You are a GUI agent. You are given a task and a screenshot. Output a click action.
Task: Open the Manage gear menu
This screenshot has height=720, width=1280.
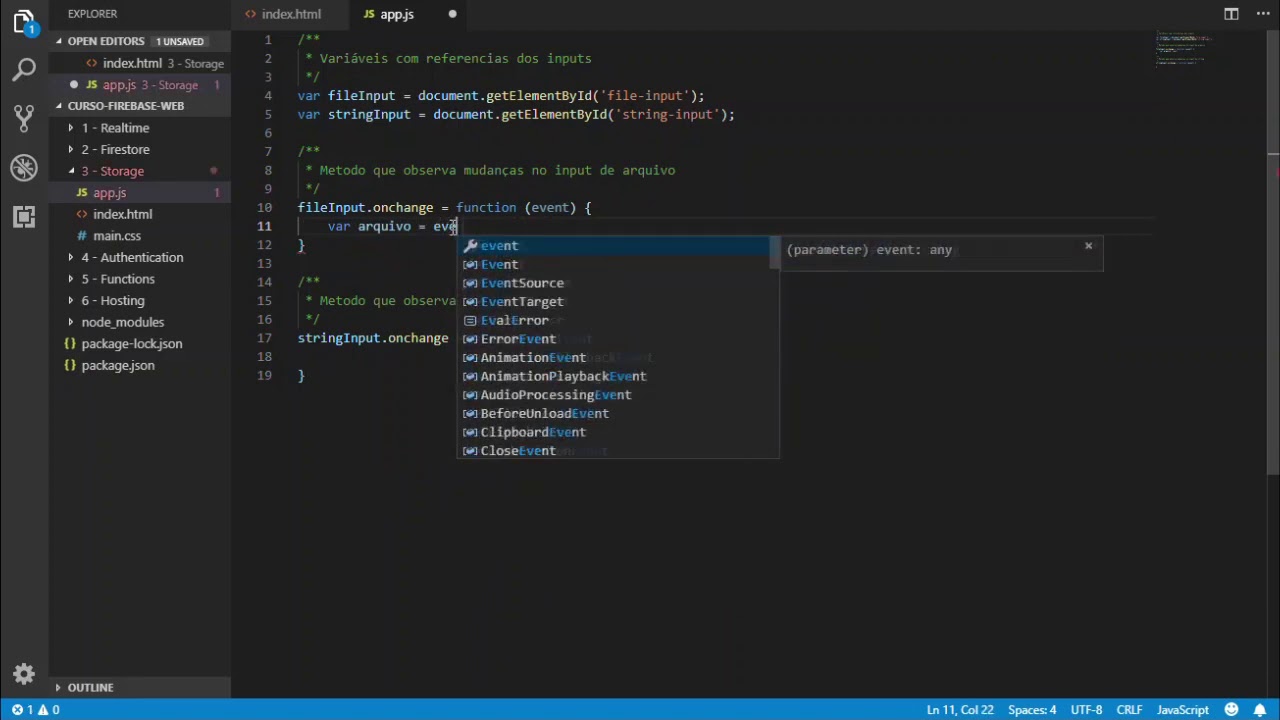(x=24, y=673)
